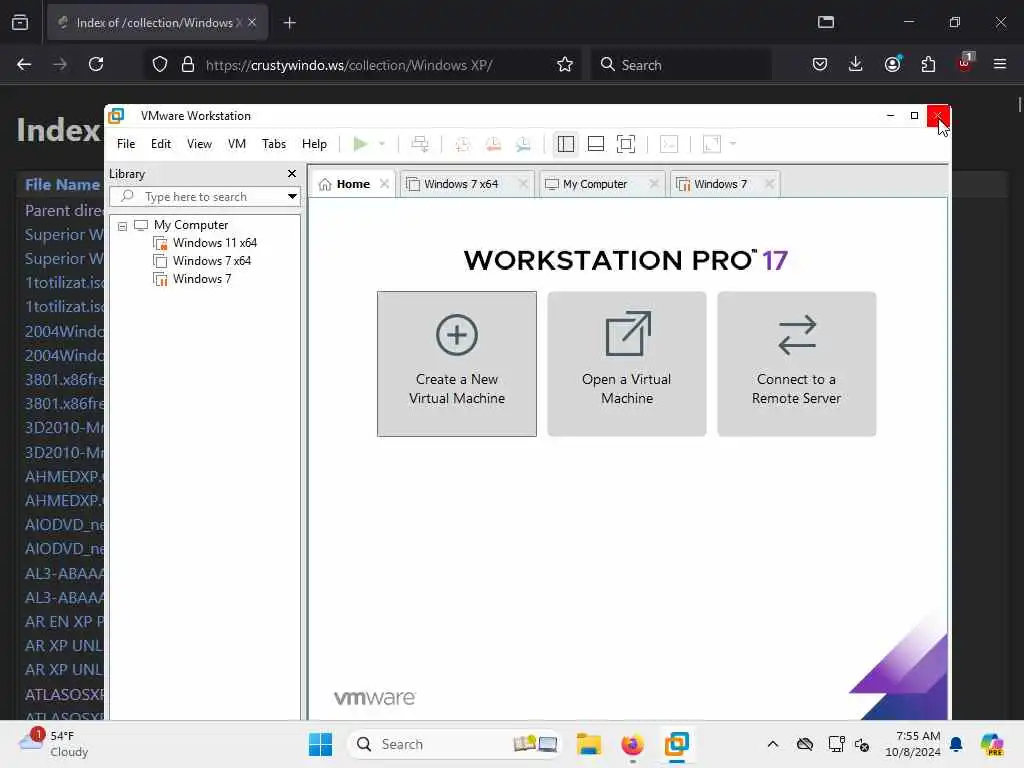
Task: Open the Snapshot Manager icon
Action: click(523, 144)
